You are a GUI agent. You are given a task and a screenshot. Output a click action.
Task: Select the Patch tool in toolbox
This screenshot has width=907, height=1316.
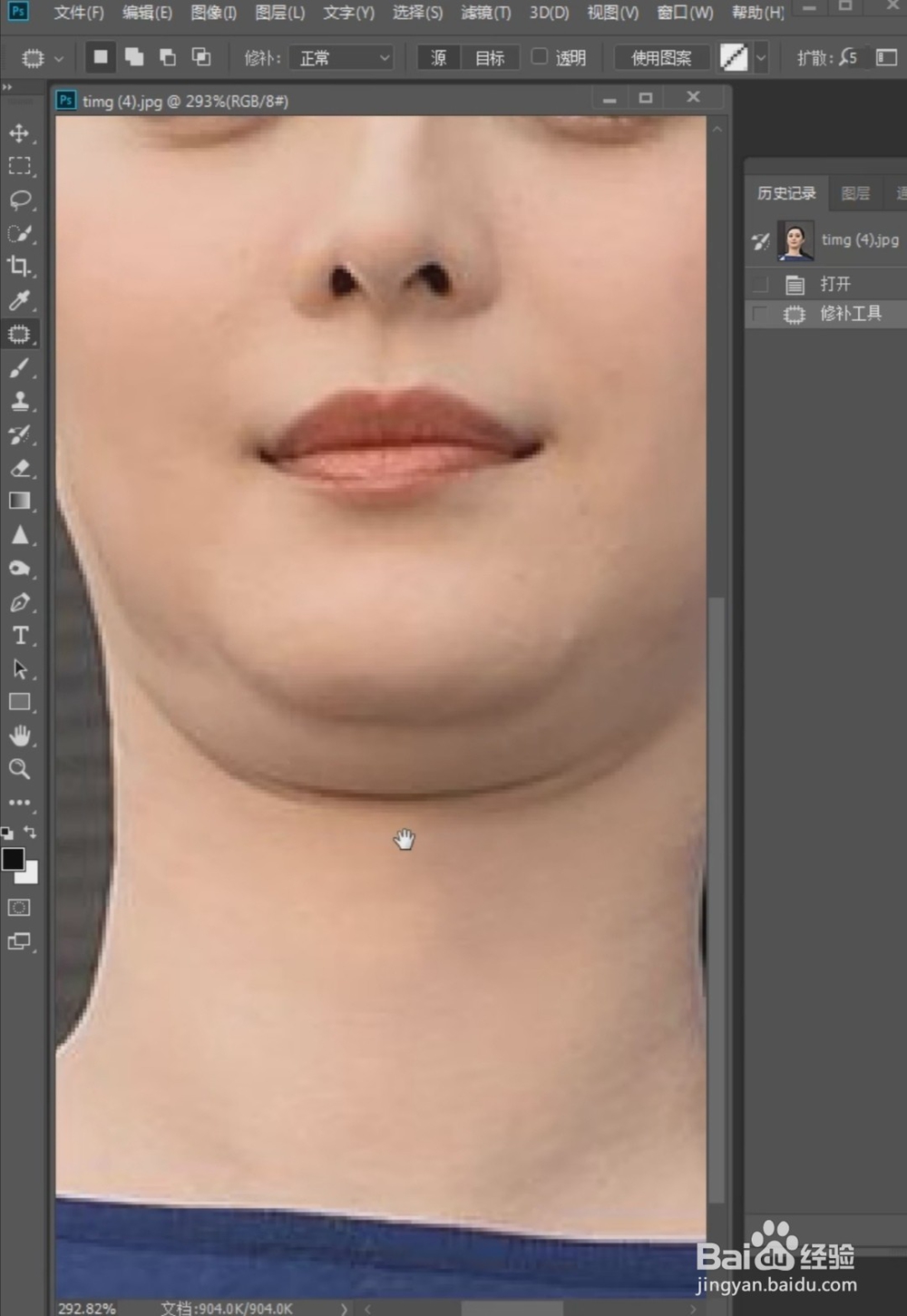coord(19,334)
